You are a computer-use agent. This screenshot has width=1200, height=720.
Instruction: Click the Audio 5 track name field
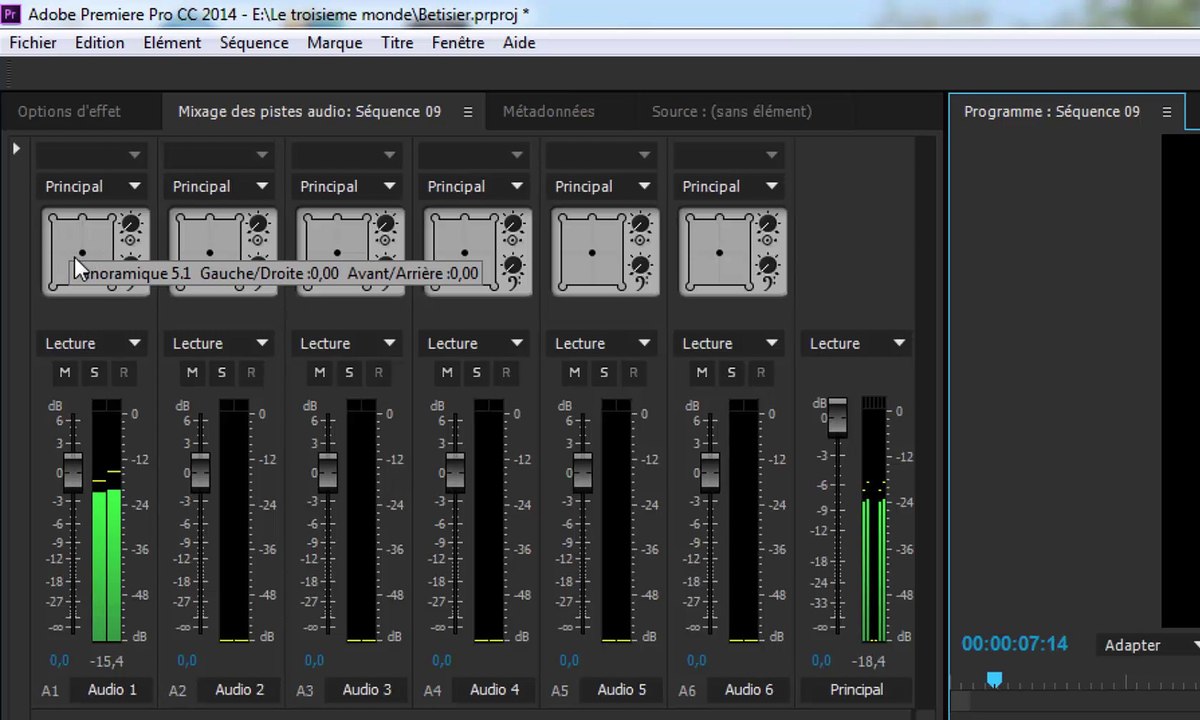pyautogui.click(x=622, y=690)
